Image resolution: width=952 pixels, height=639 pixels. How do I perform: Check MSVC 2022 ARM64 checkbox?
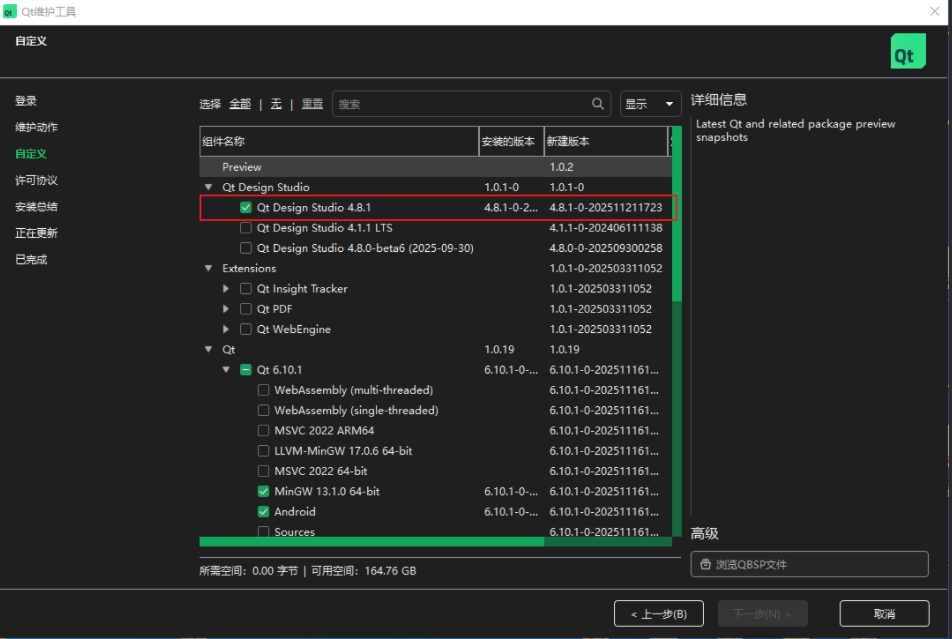tap(263, 431)
